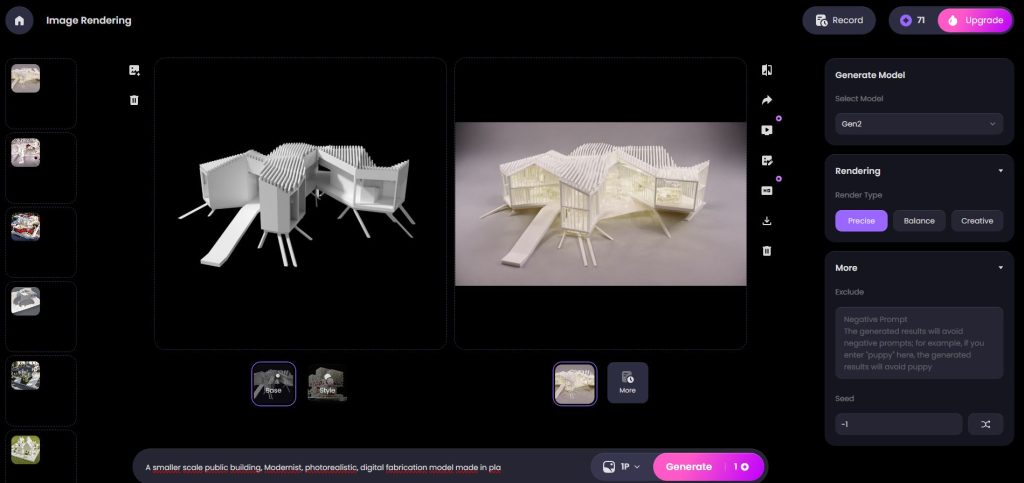The width and height of the screenshot is (1024, 483).
Task: Switch render type to Balance
Action: 919,221
